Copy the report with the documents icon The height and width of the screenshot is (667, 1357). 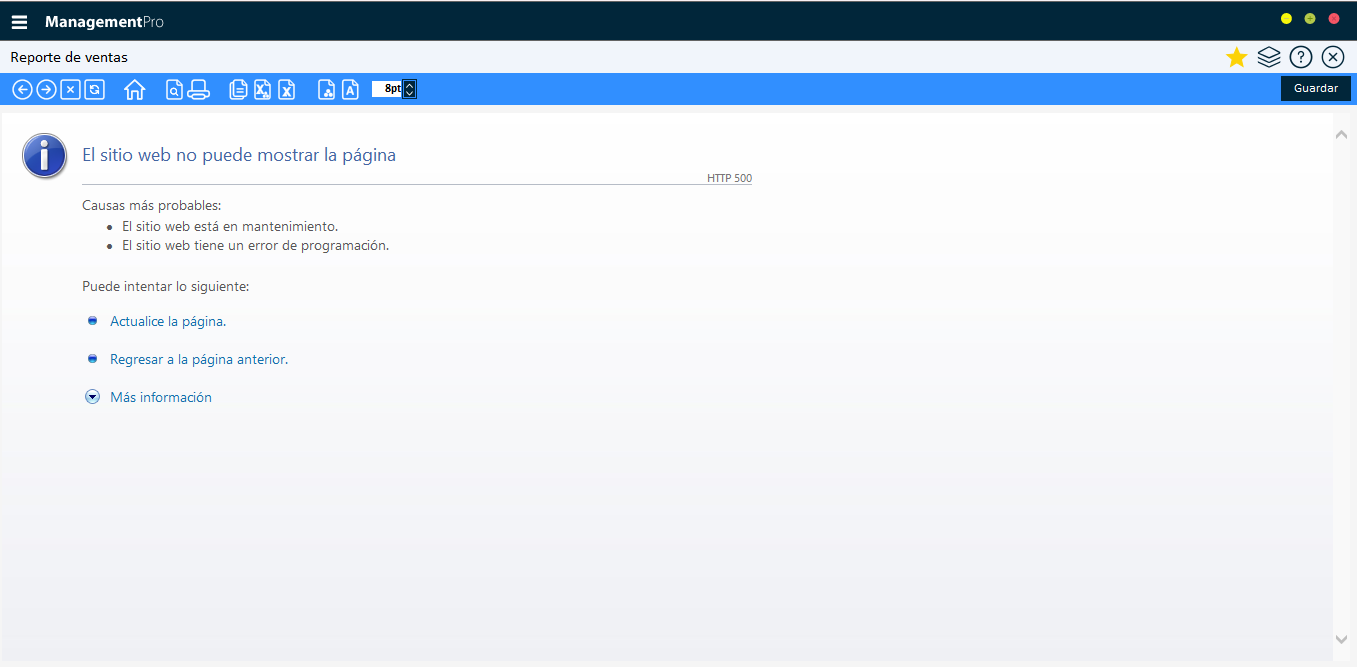point(238,90)
